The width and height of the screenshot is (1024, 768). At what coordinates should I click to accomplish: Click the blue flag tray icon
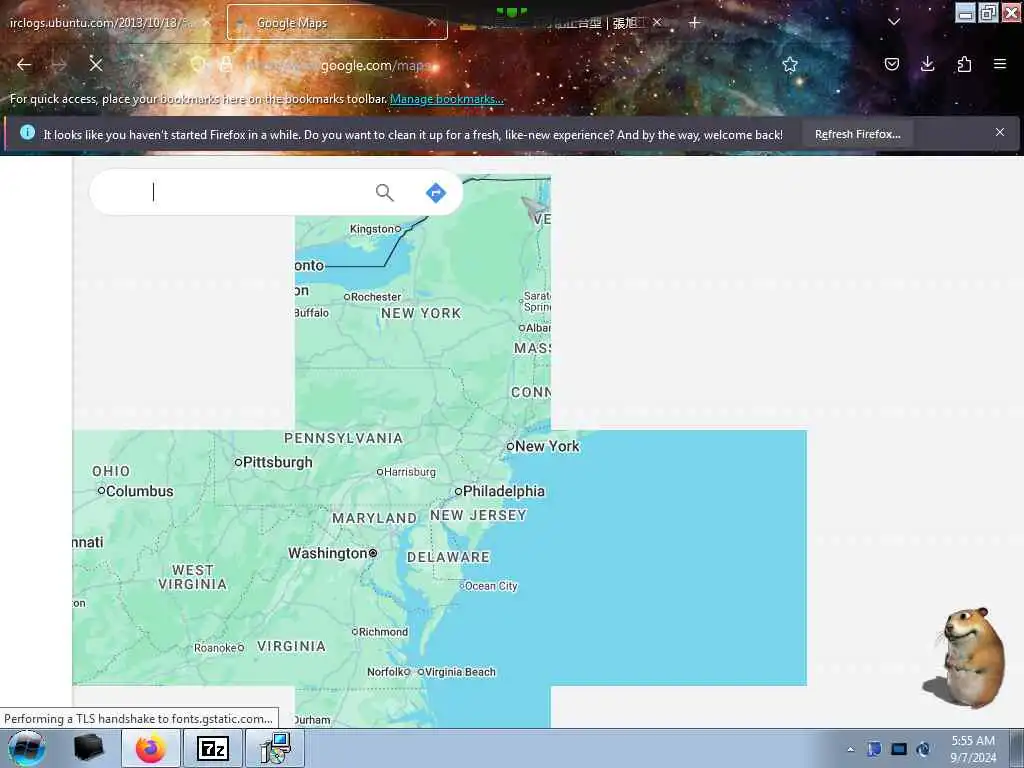tap(874, 749)
